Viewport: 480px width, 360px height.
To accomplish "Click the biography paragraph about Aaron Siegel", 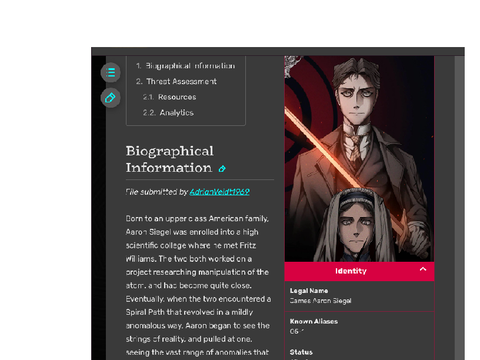I will (198, 285).
